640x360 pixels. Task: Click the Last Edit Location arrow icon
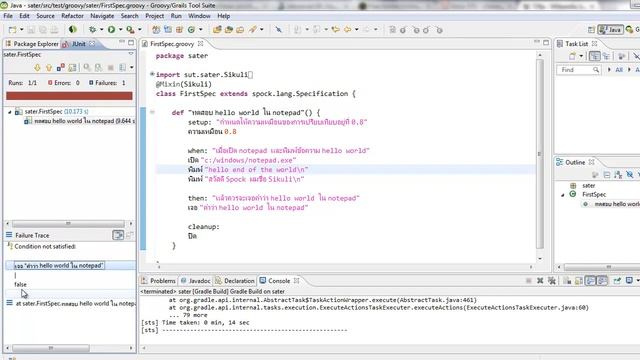click(336, 30)
